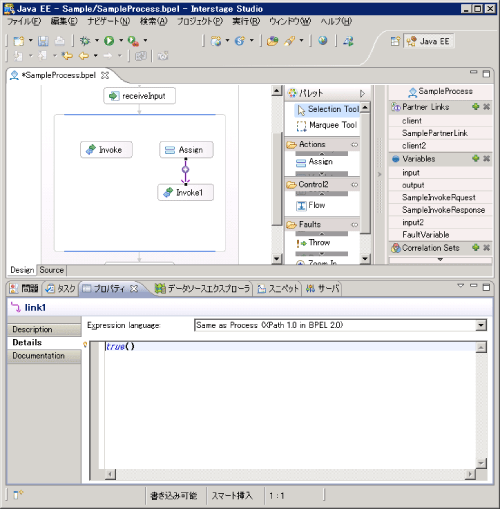The width and height of the screenshot is (500, 509).
Task: Pin the Faults palette drawer
Action: [354, 225]
